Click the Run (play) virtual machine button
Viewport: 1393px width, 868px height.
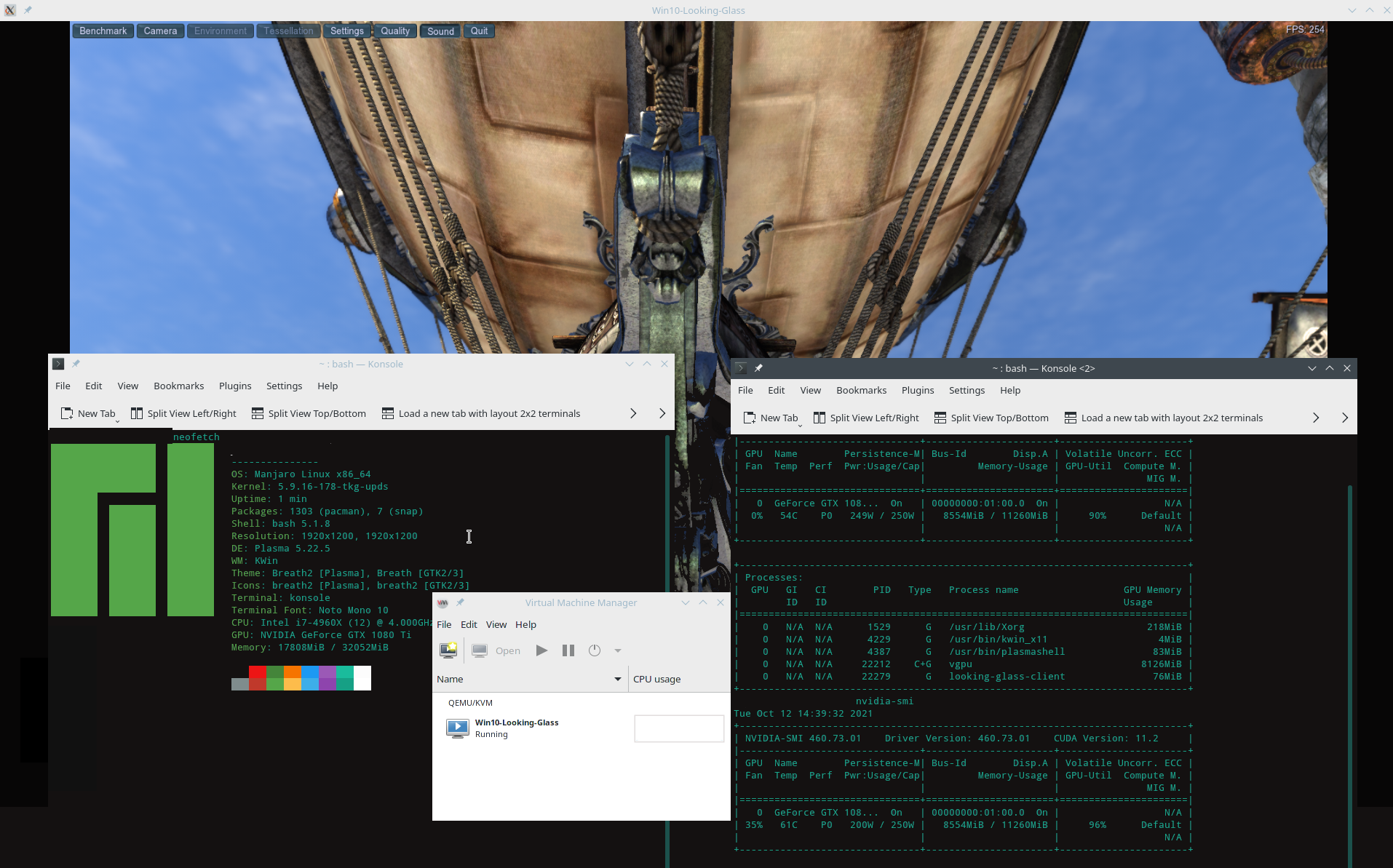(541, 650)
